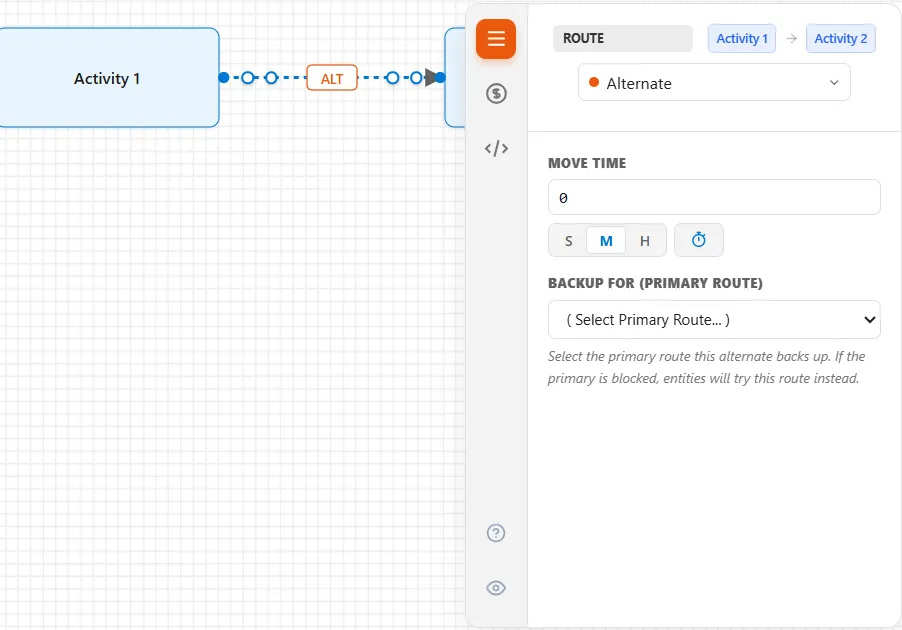Select the route's starting filled blue dot

coord(224,78)
